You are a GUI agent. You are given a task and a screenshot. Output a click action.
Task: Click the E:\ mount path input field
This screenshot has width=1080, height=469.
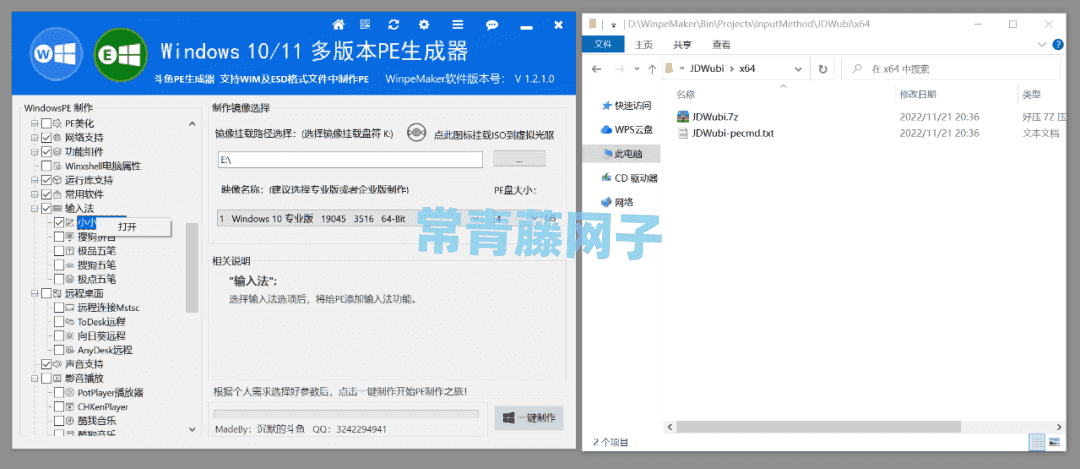350,159
